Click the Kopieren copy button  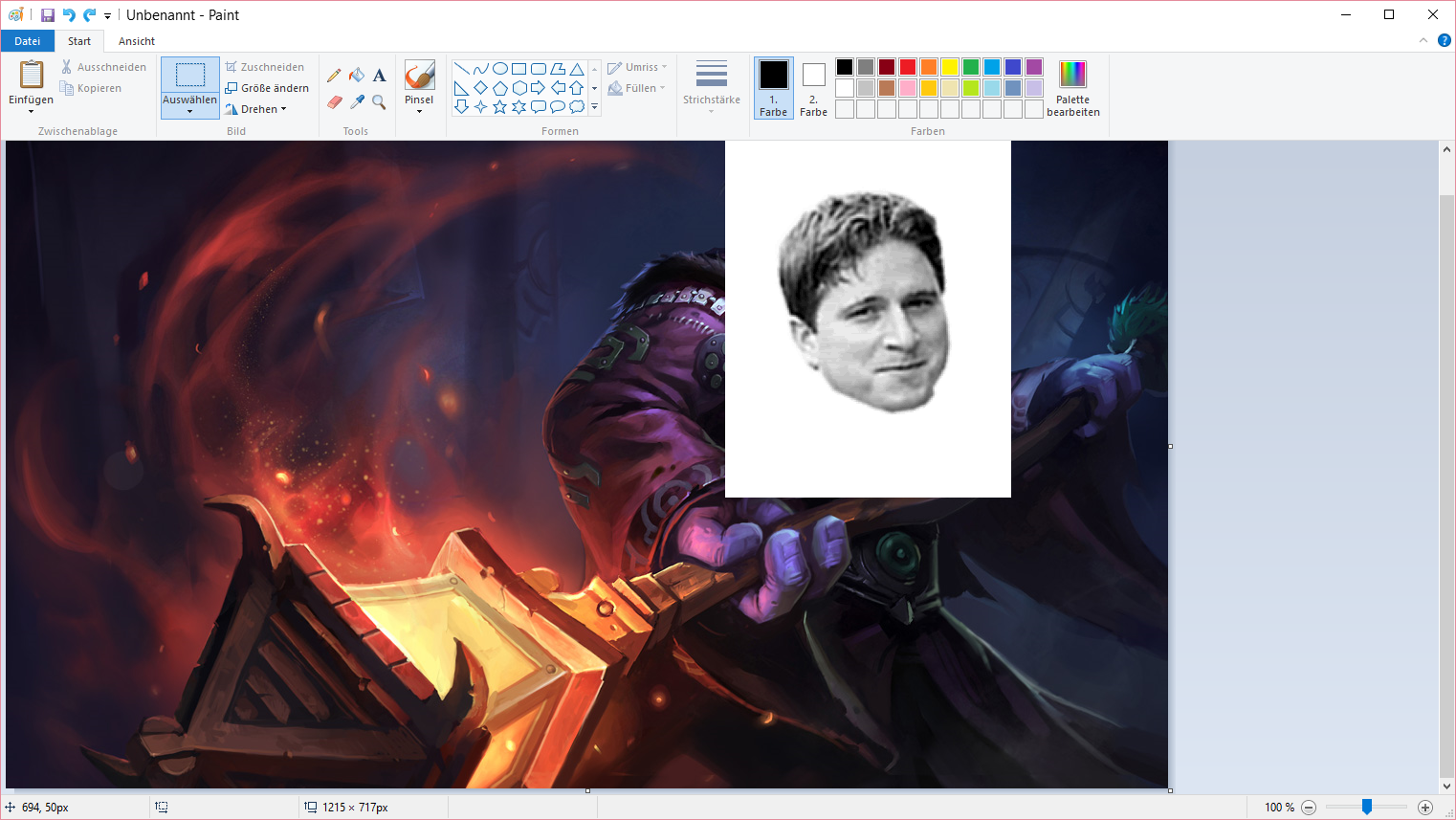(x=91, y=88)
